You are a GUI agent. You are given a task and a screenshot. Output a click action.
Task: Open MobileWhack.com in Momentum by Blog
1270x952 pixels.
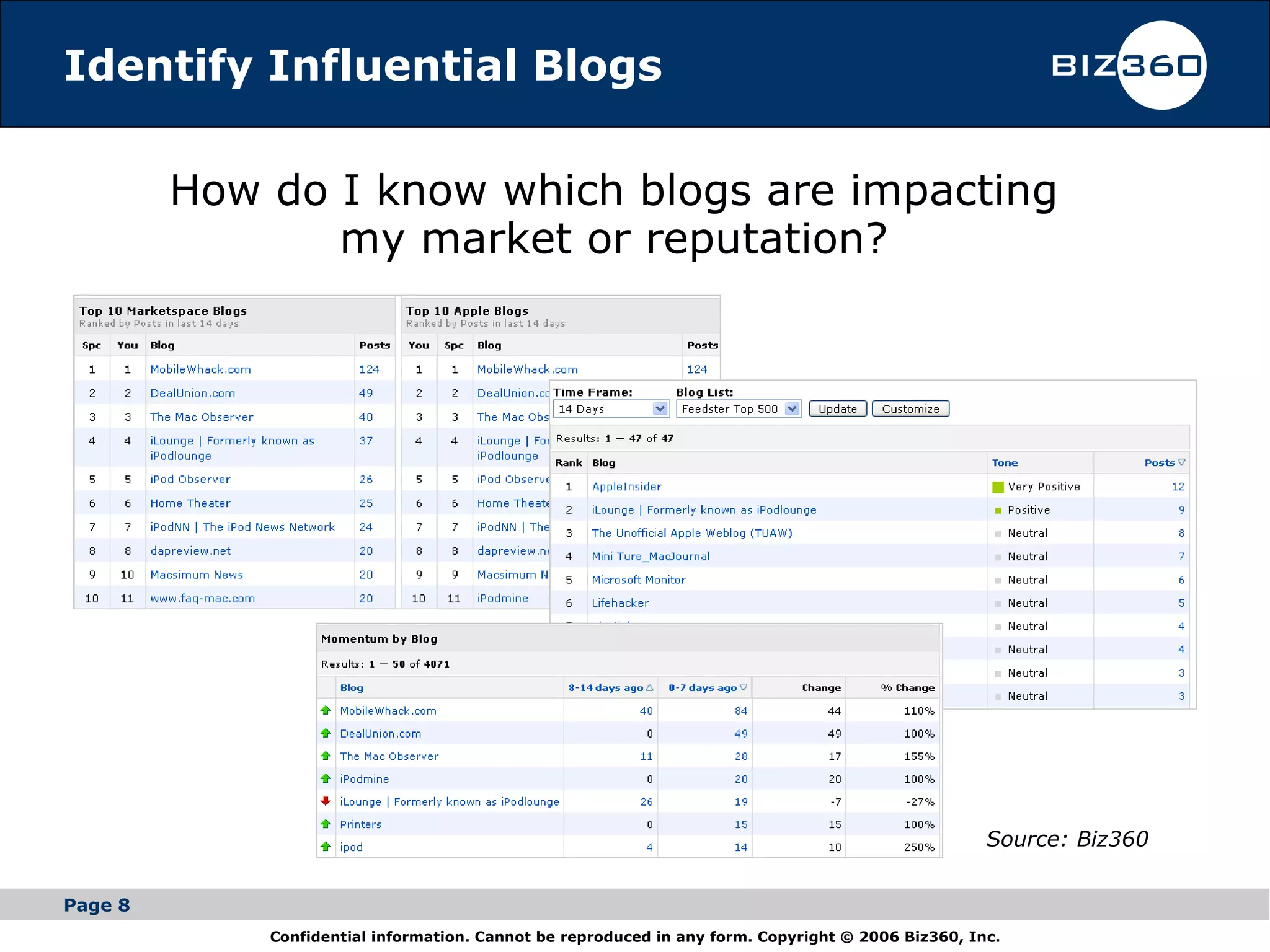click(388, 711)
